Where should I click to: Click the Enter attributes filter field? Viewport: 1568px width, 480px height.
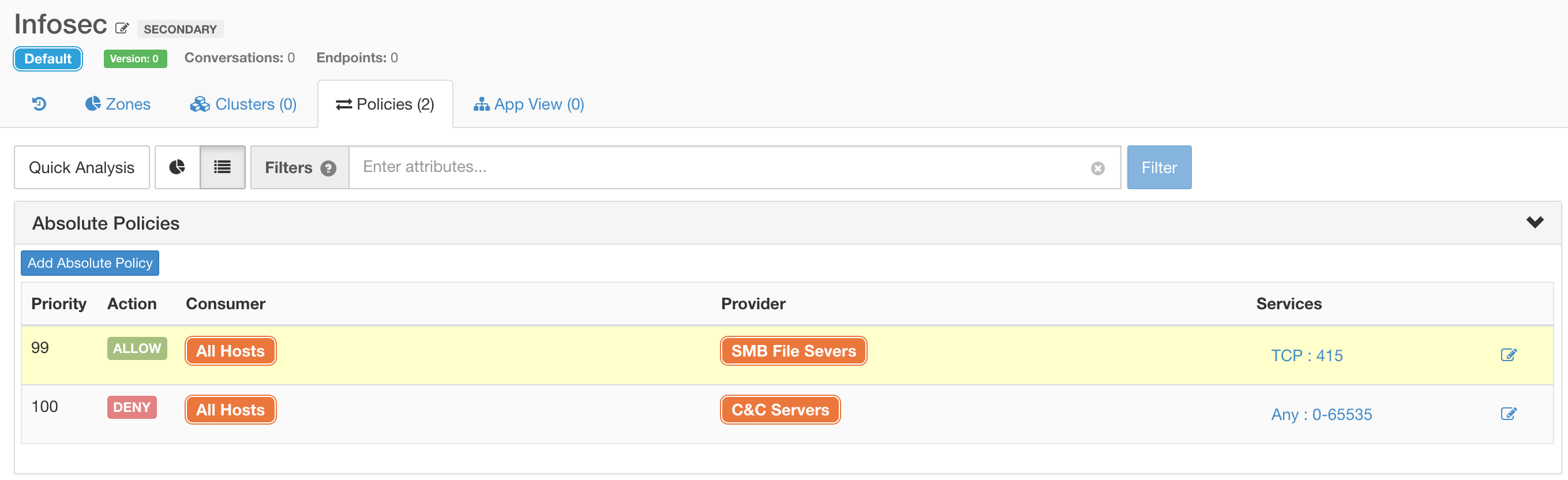718,167
